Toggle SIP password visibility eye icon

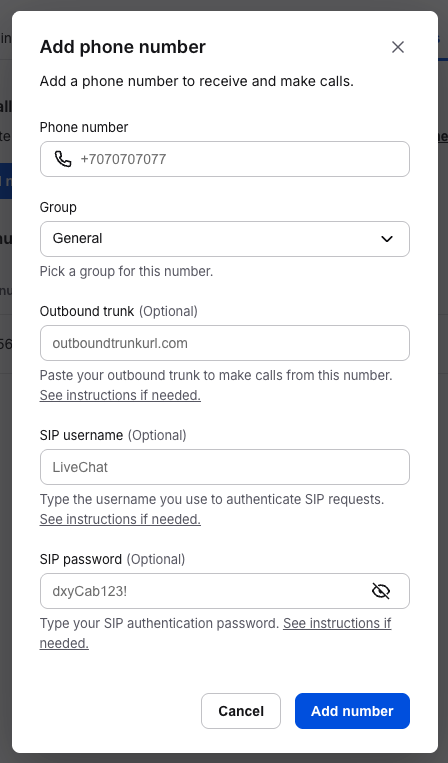(381, 591)
